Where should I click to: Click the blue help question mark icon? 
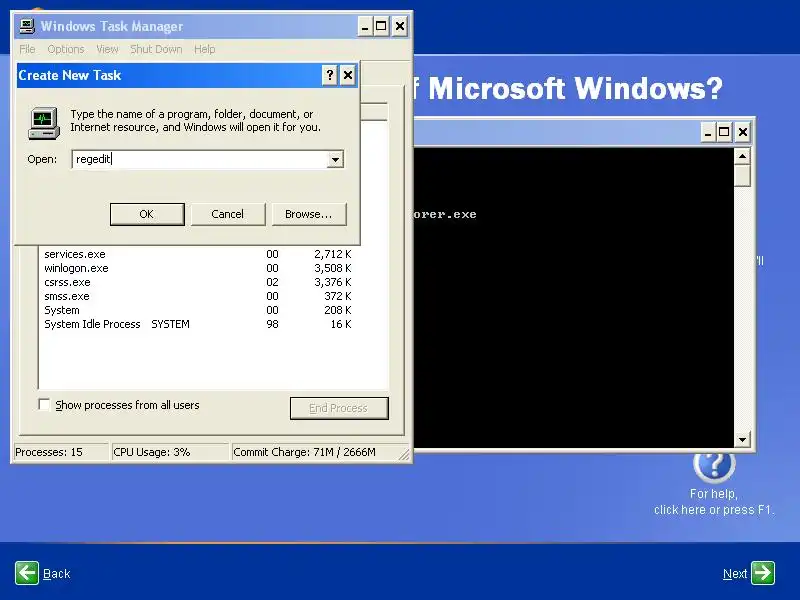coord(714,464)
